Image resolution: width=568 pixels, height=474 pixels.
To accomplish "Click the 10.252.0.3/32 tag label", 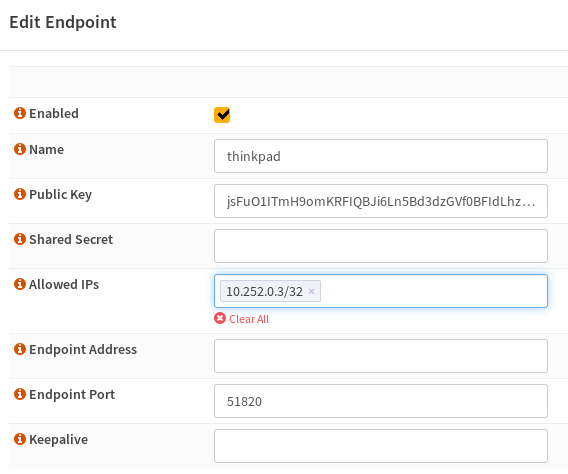I will pyautogui.click(x=264, y=291).
